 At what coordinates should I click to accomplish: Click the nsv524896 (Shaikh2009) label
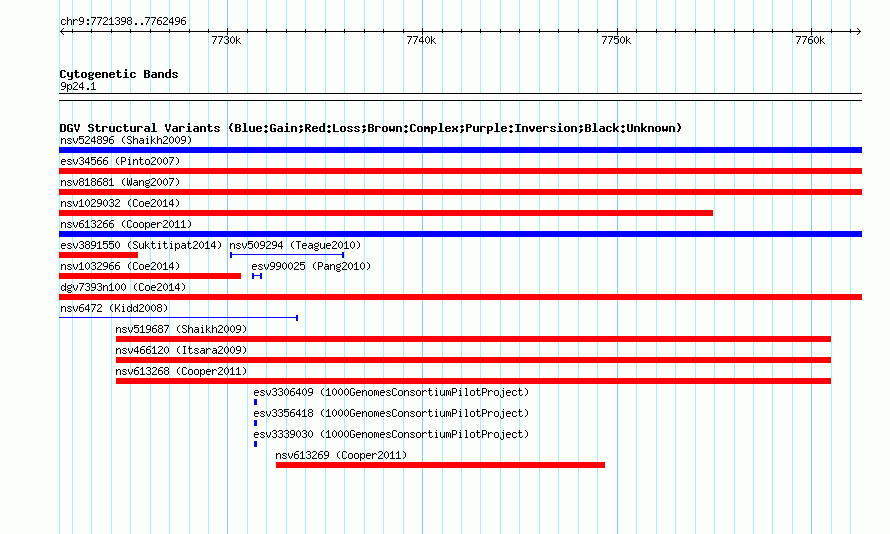pos(126,140)
